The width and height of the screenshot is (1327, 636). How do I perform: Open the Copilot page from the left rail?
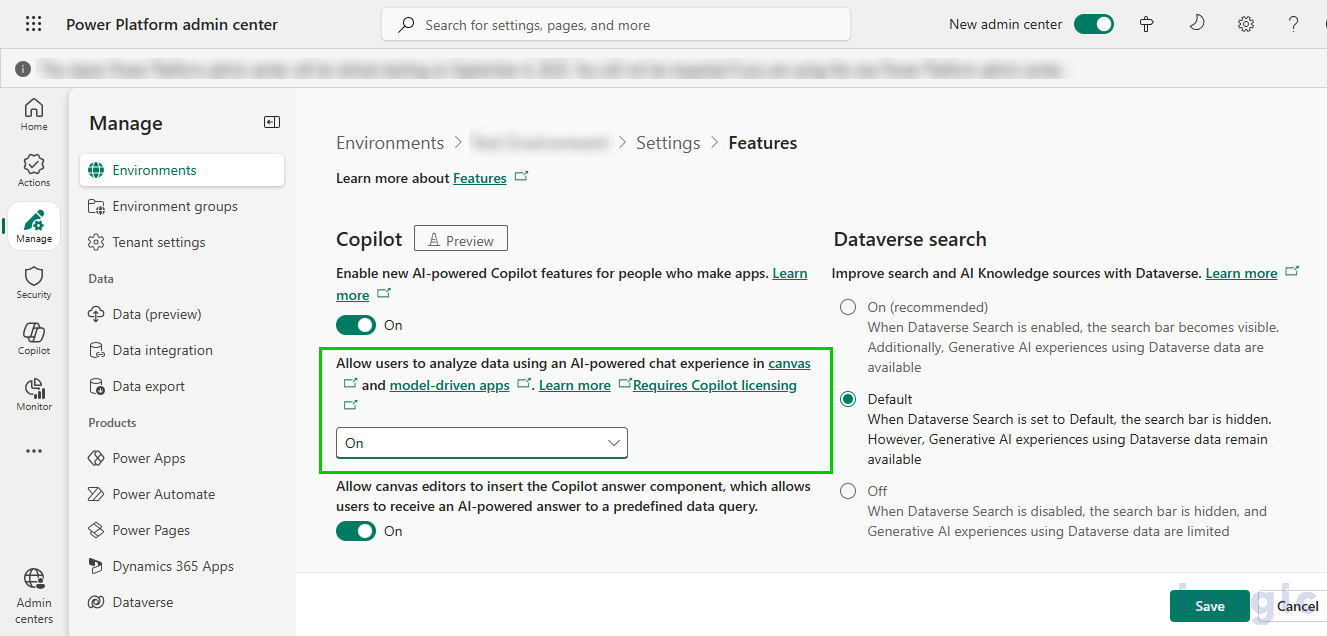pos(34,338)
